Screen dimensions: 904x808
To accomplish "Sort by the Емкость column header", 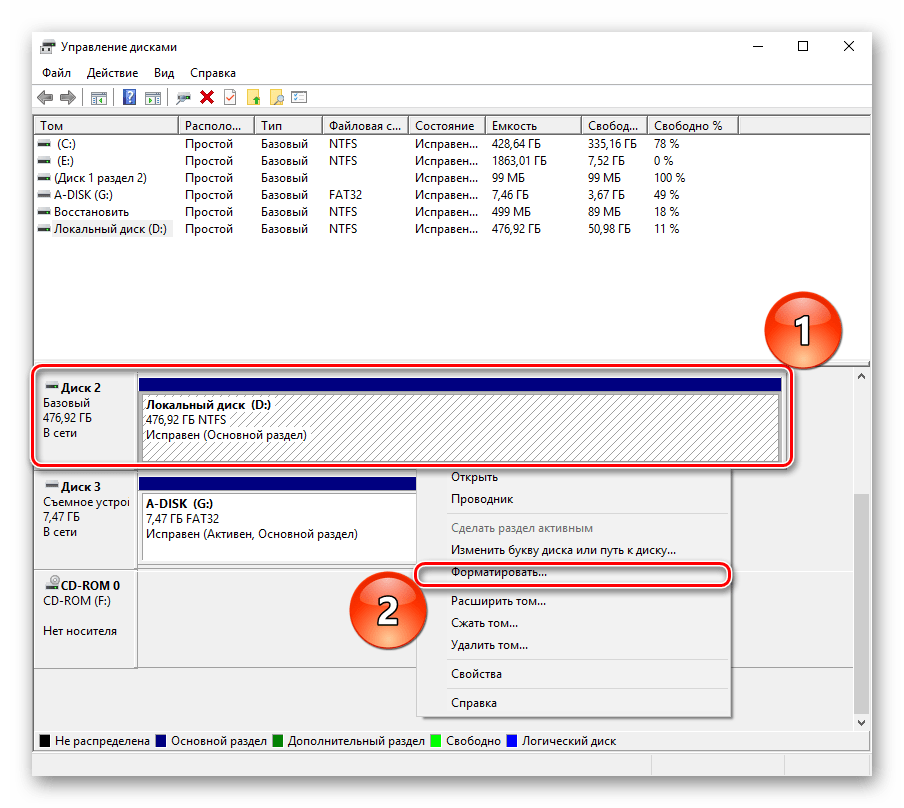I will coord(514,126).
